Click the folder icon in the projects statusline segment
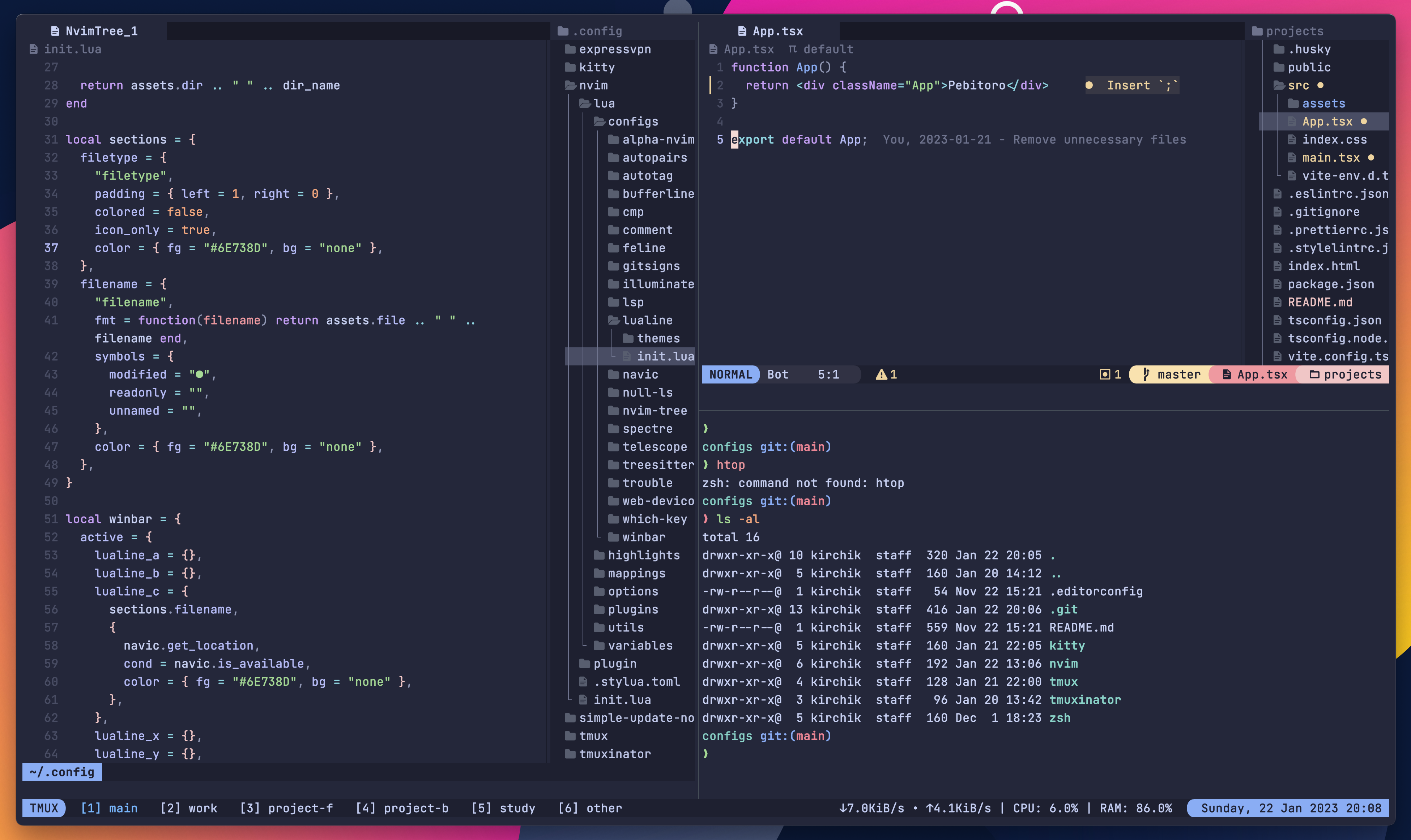This screenshot has width=1411, height=840. tap(1314, 374)
